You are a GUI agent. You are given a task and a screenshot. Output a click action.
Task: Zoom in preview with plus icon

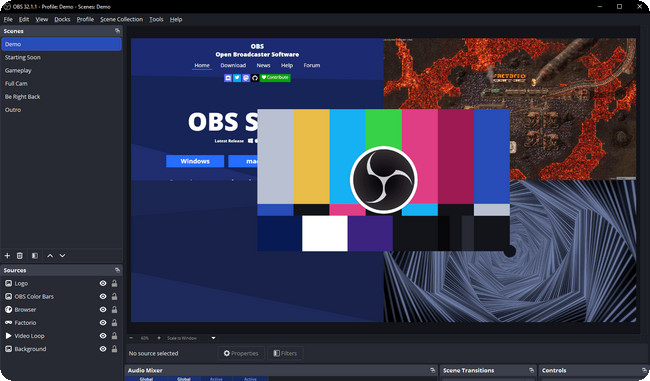(x=158, y=338)
